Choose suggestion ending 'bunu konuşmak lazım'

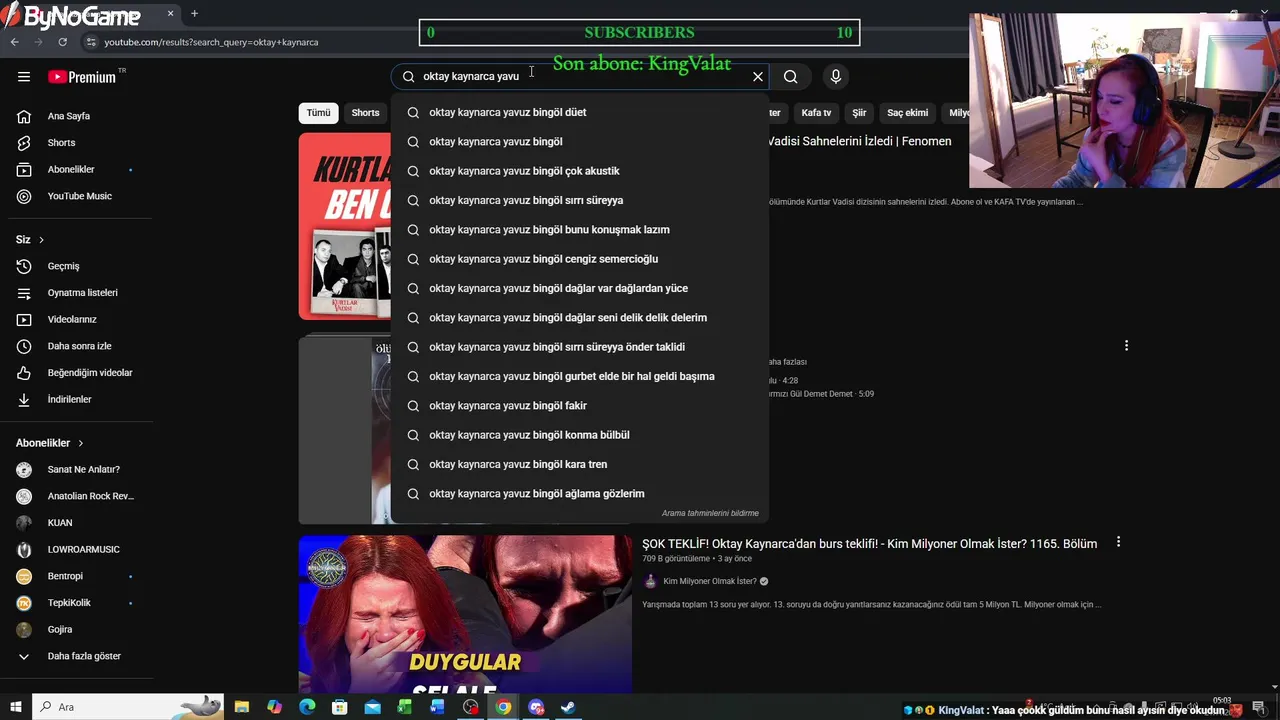[580, 230]
